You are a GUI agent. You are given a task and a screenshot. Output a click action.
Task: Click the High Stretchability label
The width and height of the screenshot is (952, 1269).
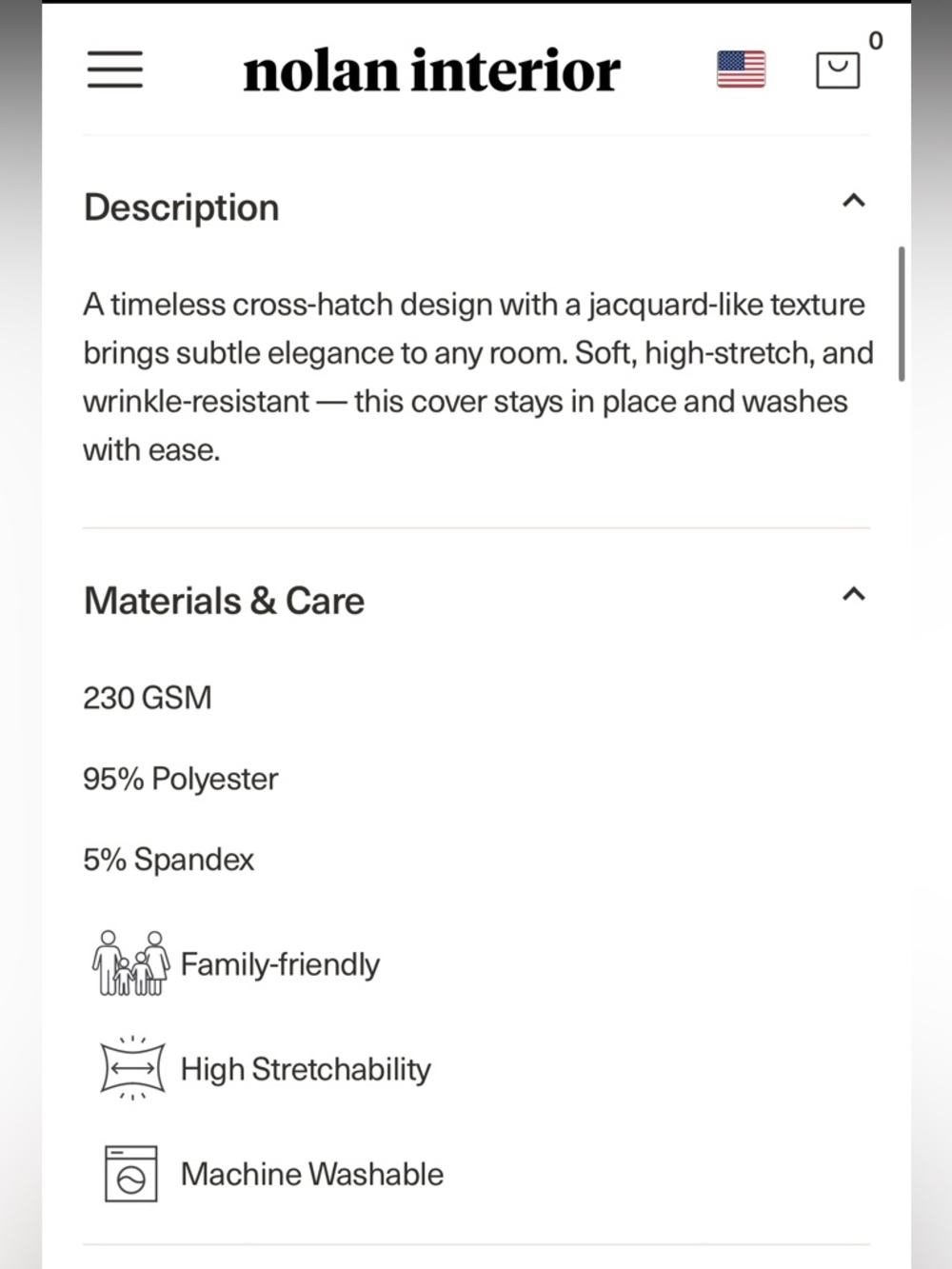coord(306,1069)
